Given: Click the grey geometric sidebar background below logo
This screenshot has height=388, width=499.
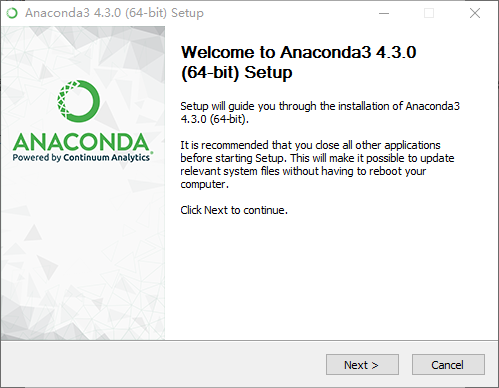Looking at the screenshot, I should coord(83,260).
